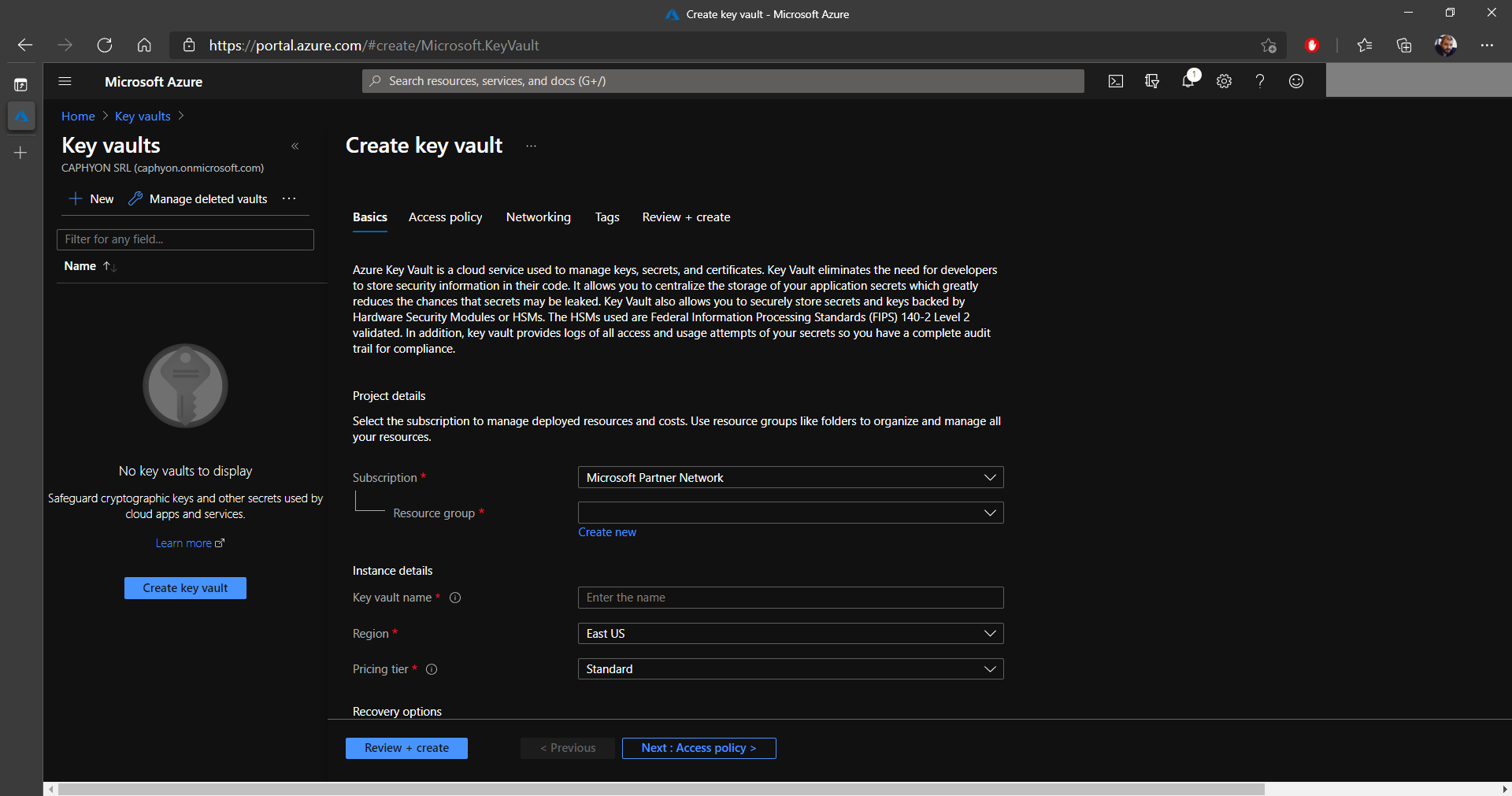Open the Review + create tab
This screenshot has height=796, width=1512.
(686, 217)
